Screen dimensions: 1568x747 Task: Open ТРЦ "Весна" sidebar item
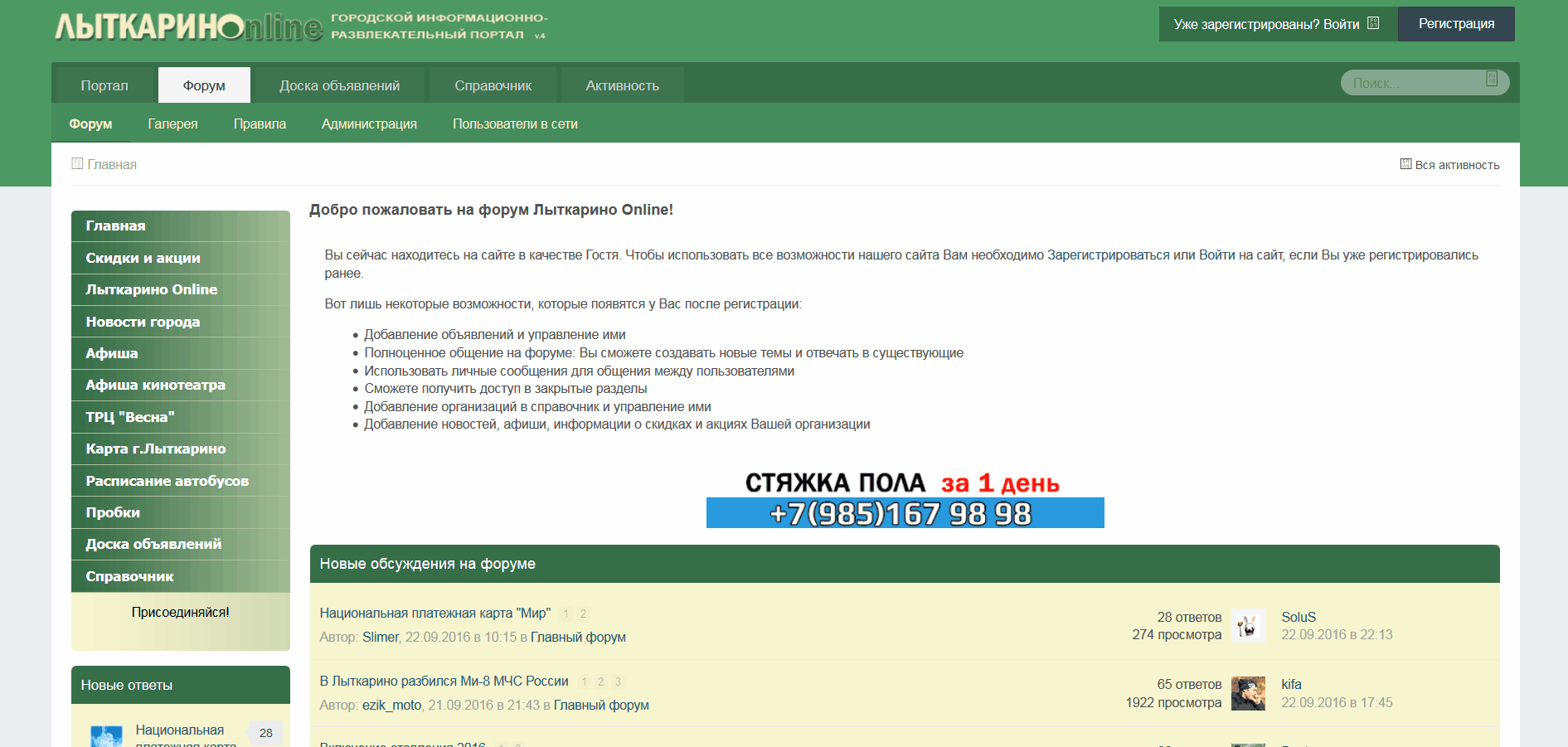181,417
